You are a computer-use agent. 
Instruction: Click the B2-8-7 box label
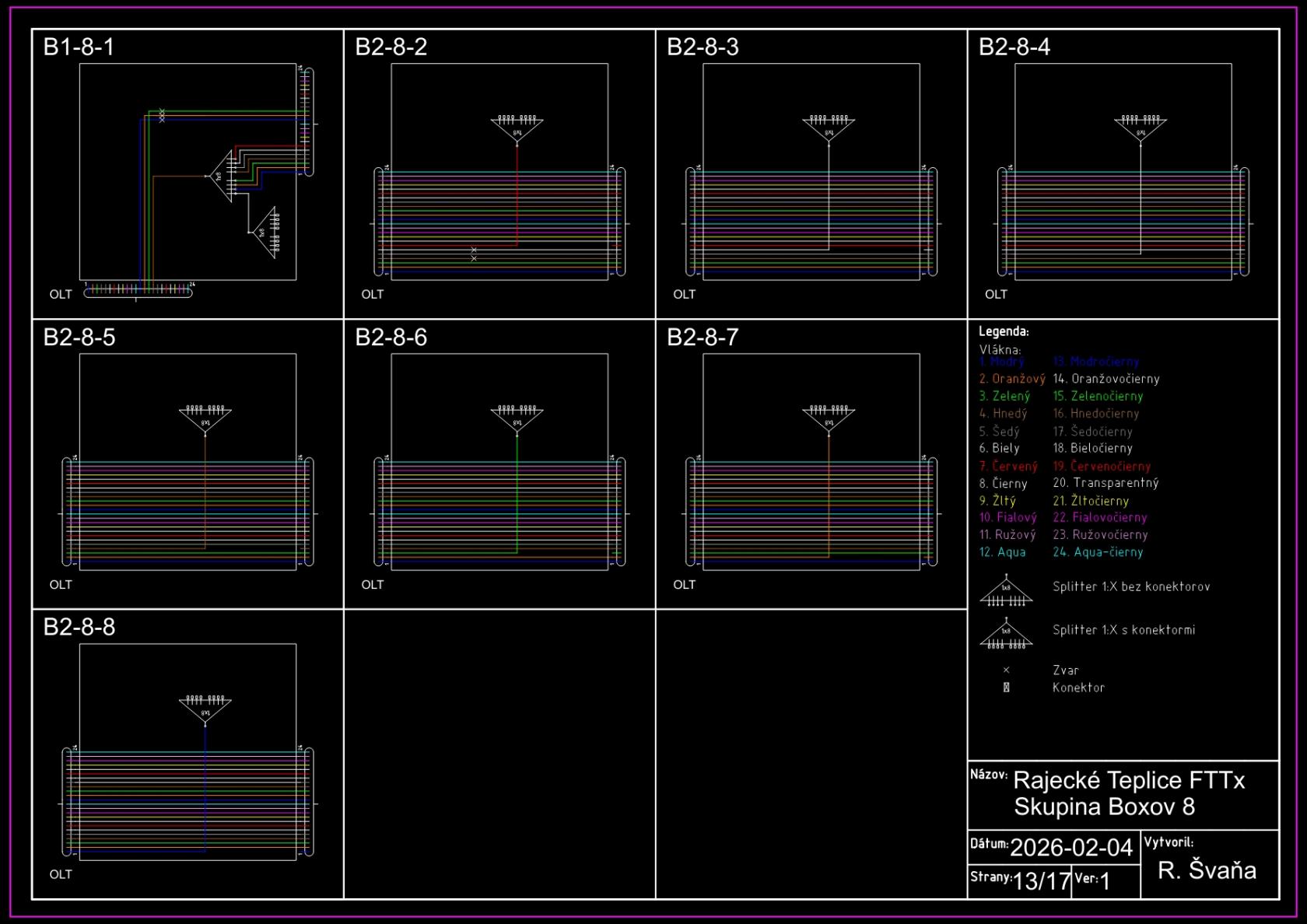[703, 338]
